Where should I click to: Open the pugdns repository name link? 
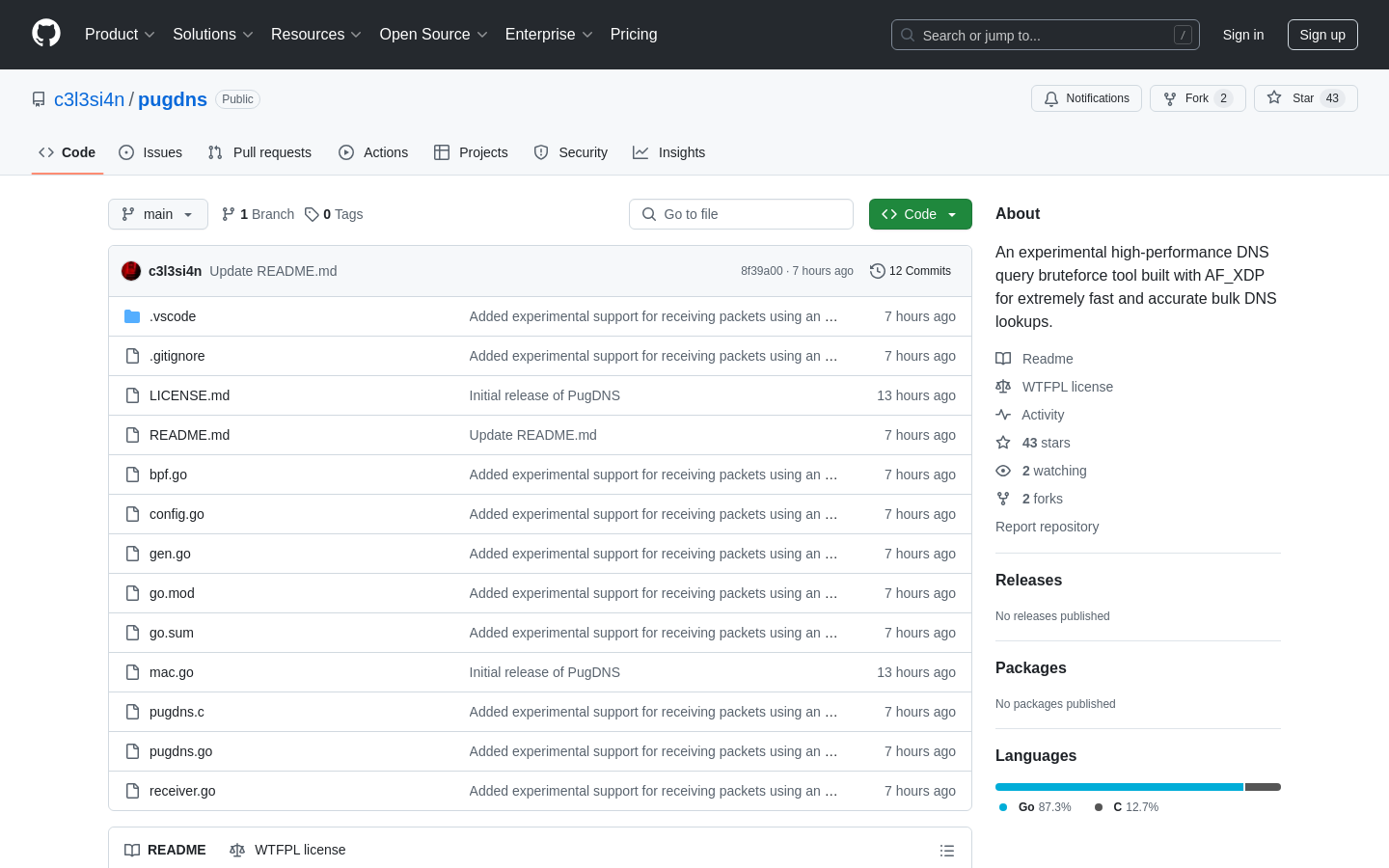click(173, 99)
